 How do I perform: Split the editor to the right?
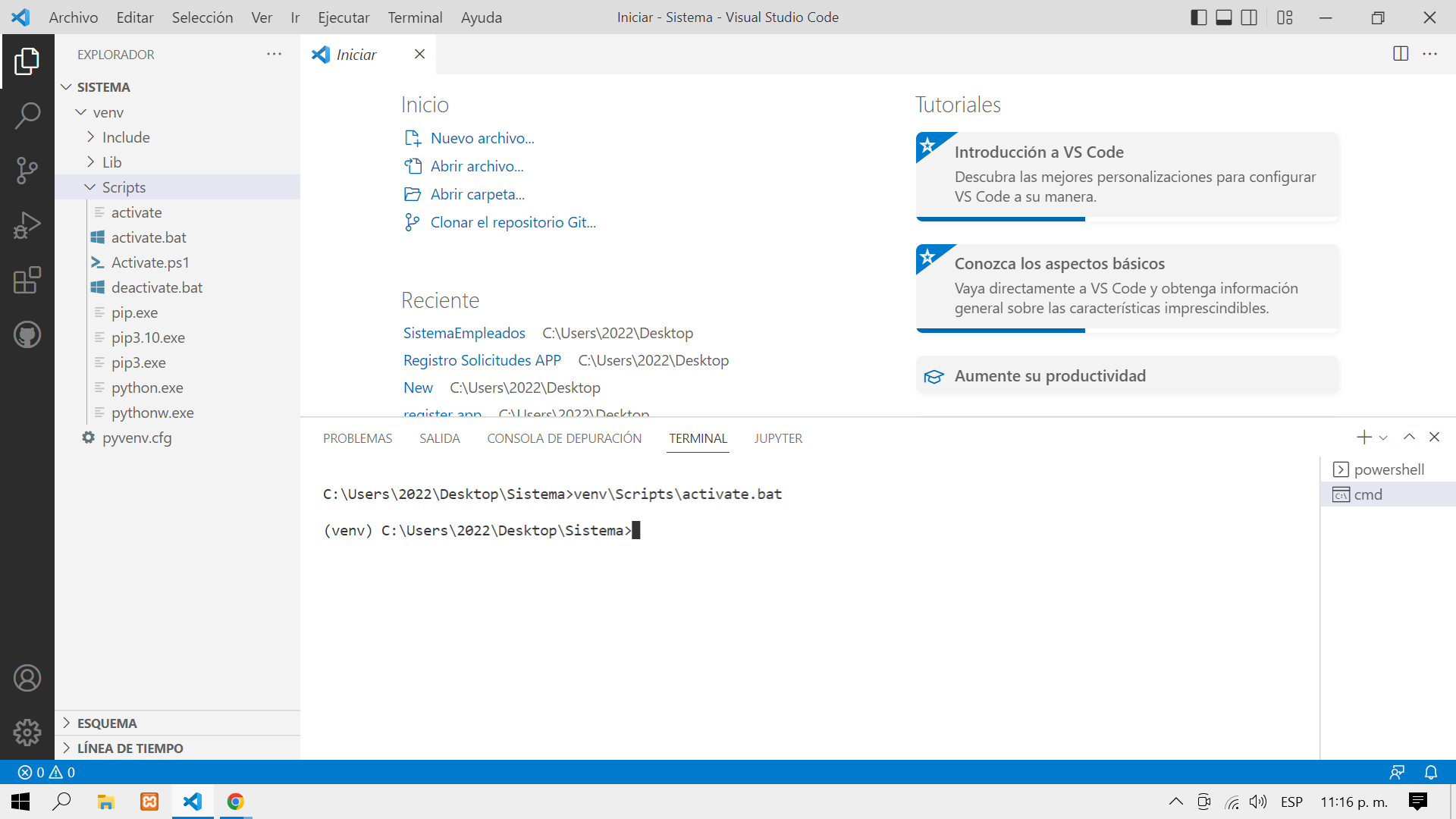(x=1400, y=54)
